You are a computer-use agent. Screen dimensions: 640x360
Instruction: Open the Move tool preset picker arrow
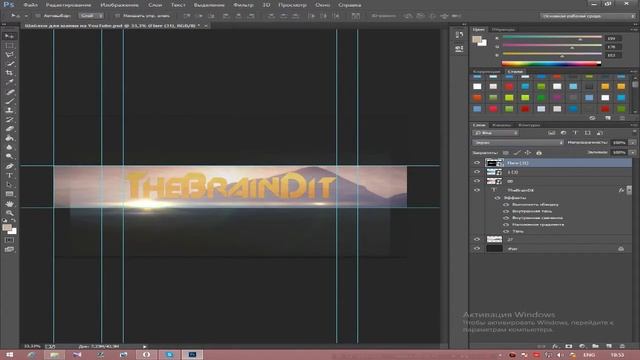click(26, 16)
